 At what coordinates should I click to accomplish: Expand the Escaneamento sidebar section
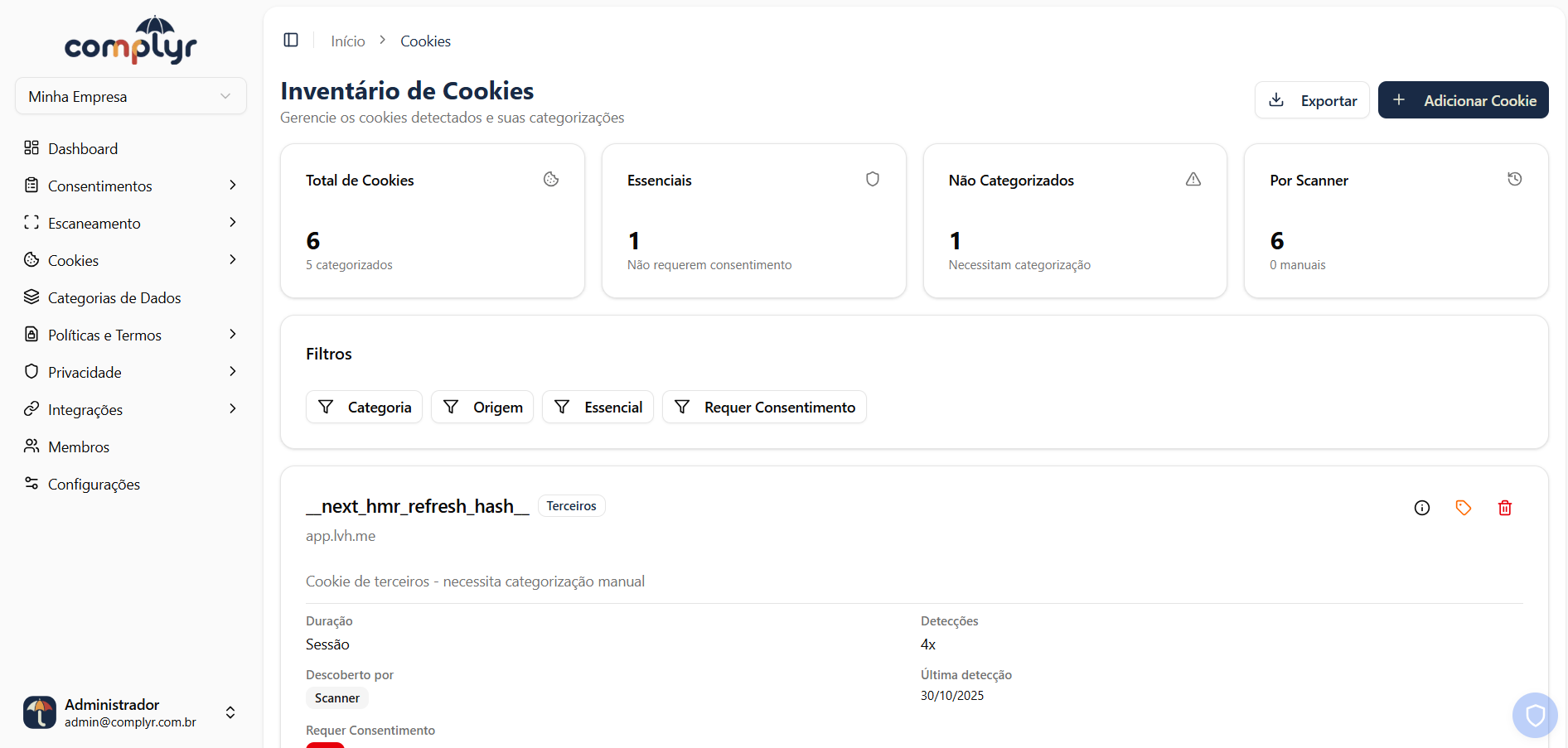pos(94,223)
